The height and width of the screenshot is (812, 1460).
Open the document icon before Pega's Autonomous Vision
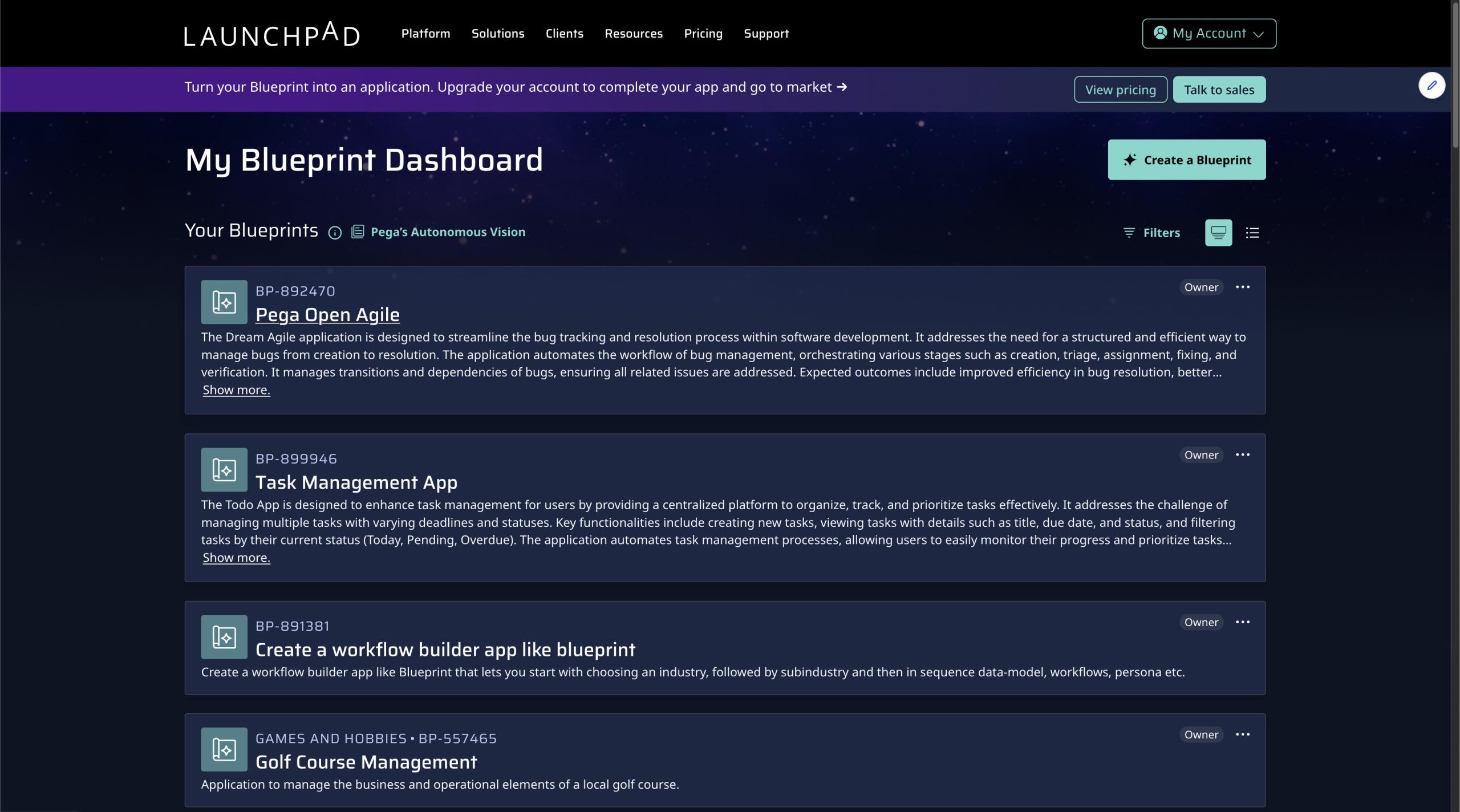[358, 232]
